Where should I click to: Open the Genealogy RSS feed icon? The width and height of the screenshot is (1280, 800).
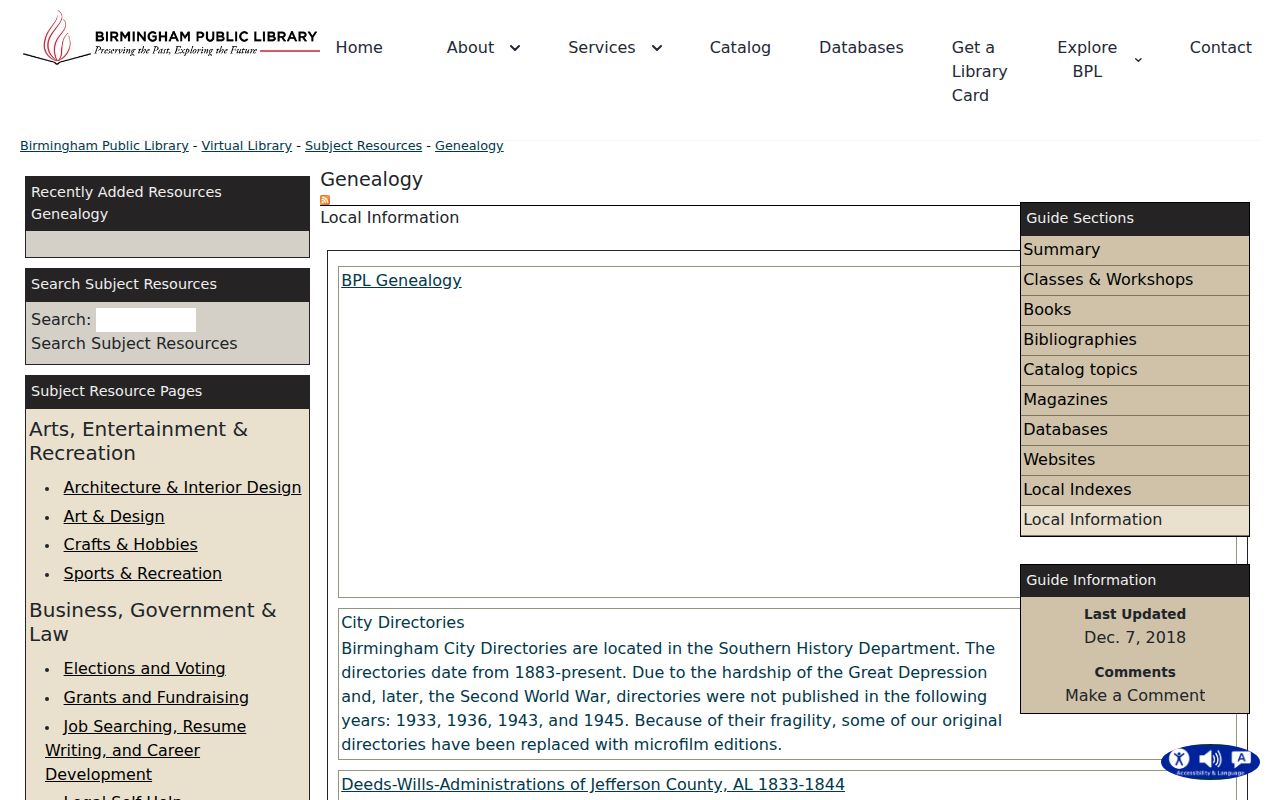click(325, 200)
